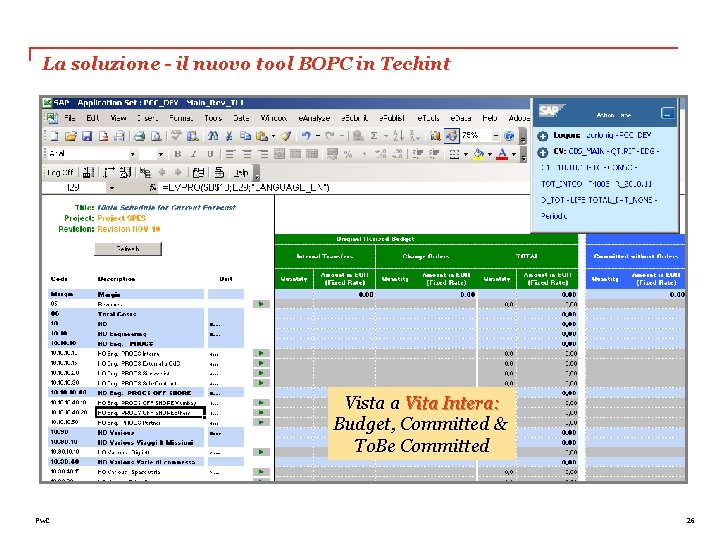Screen dimensions: 720x540
Task: Open the 75% zoom dropdown
Action: [496, 136]
